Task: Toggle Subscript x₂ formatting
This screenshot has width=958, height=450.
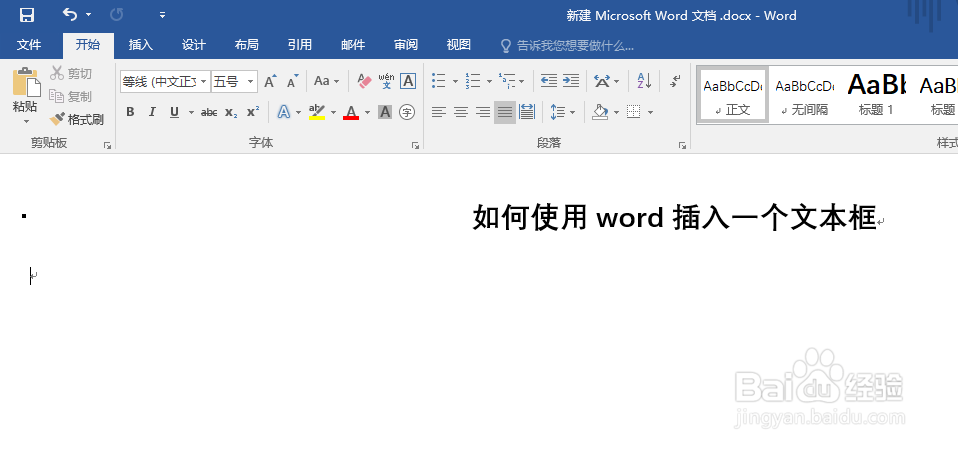Action: [x=231, y=112]
